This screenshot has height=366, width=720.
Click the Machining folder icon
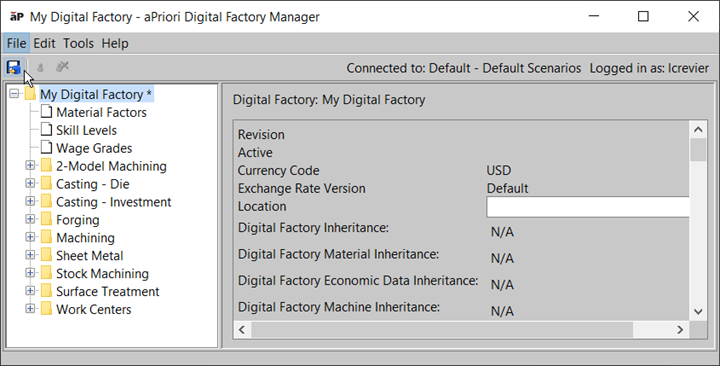(46, 237)
